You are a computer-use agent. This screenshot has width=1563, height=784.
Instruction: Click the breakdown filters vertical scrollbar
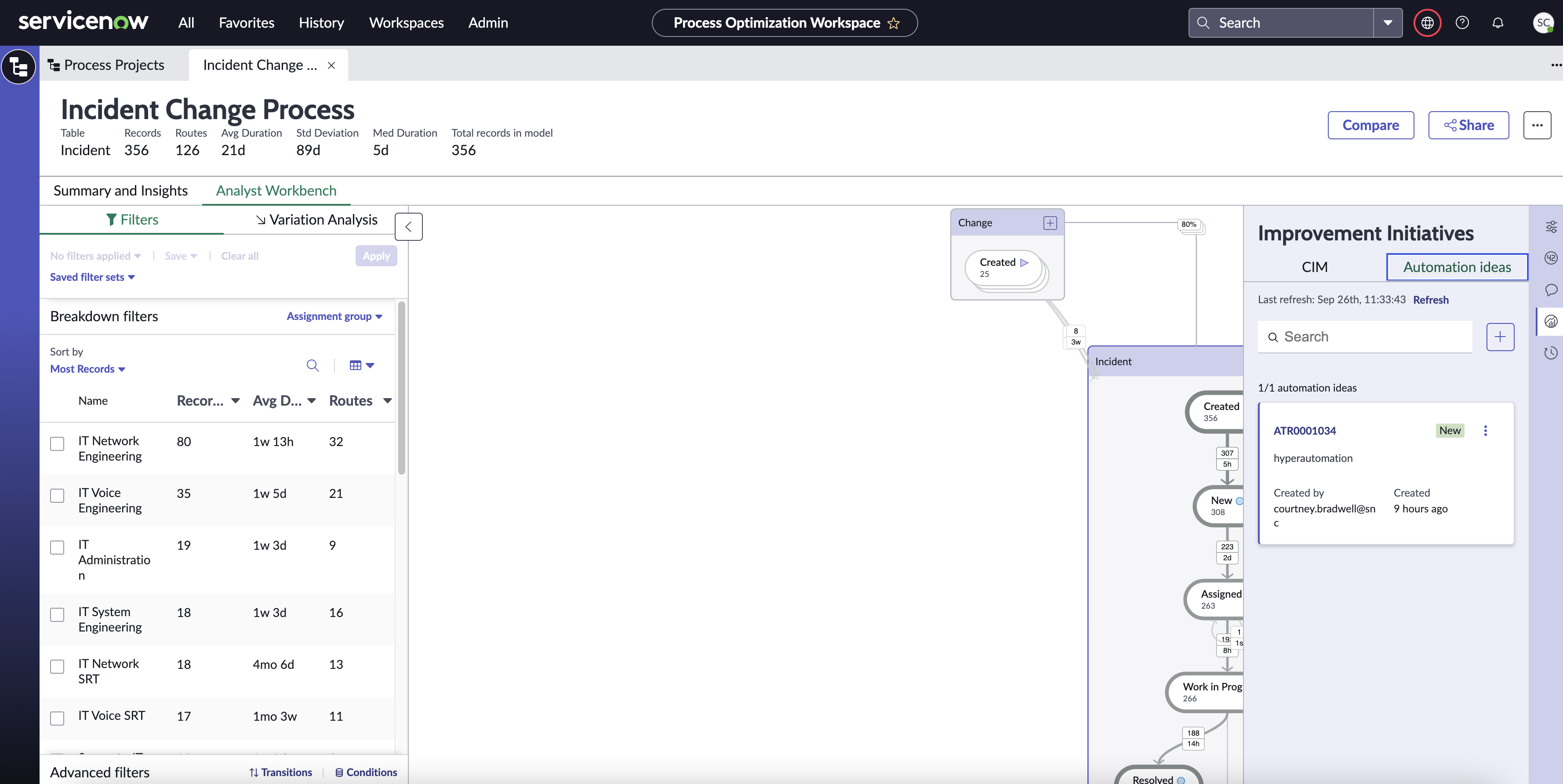[x=402, y=388]
